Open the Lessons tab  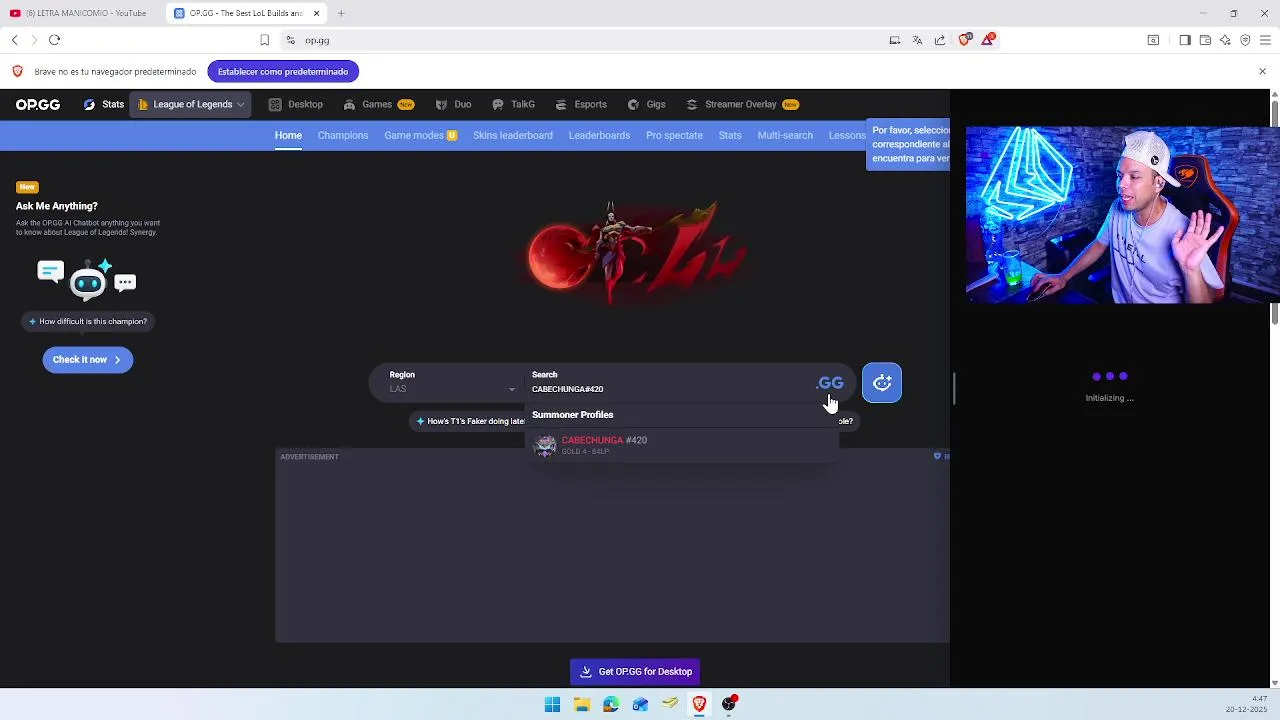(847, 135)
